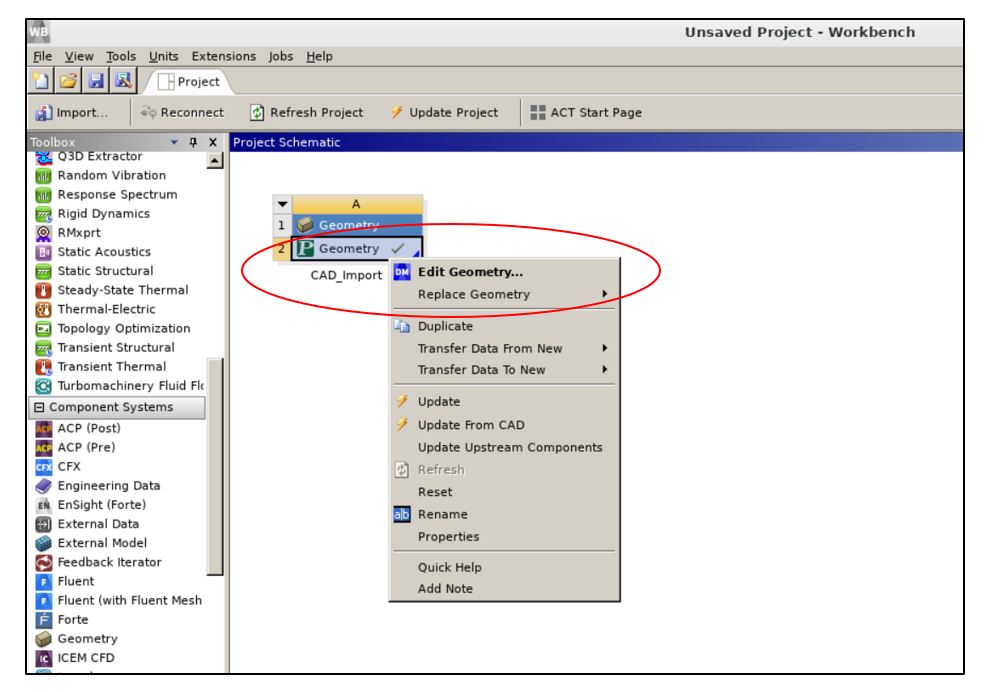Click the Feedback Iterator icon

coord(43,562)
